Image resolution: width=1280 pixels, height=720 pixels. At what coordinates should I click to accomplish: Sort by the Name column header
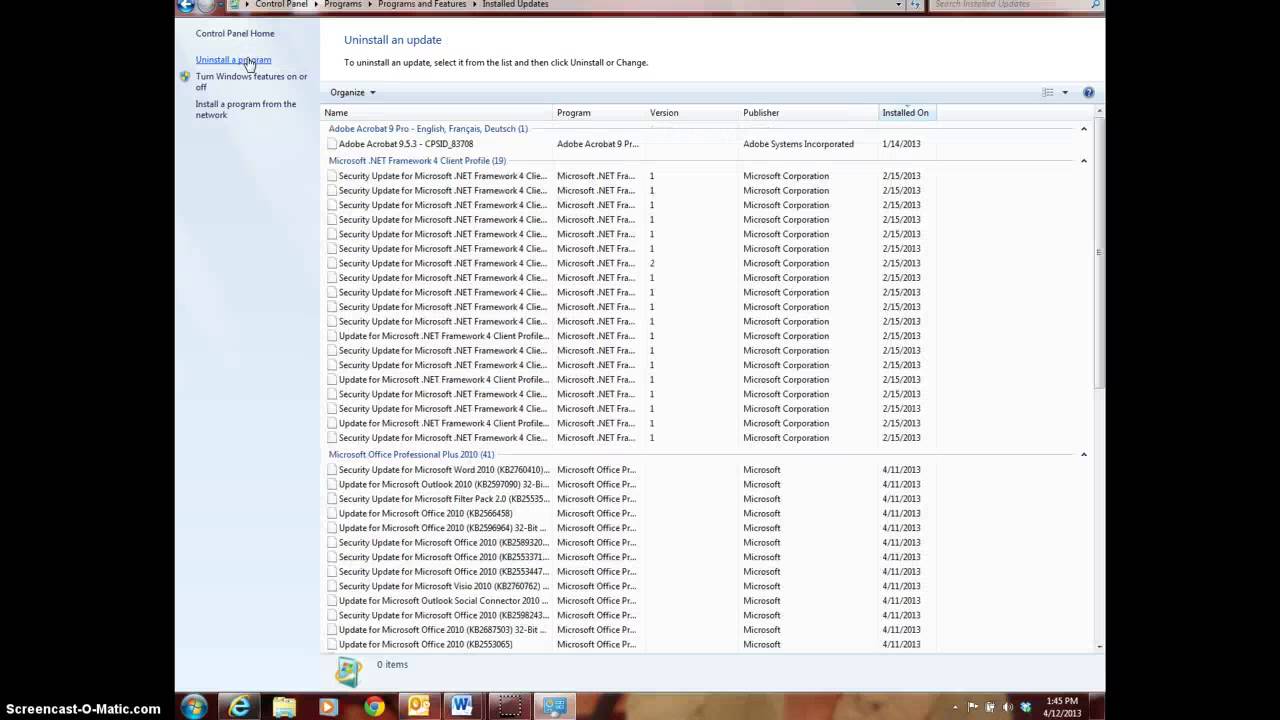437,113
